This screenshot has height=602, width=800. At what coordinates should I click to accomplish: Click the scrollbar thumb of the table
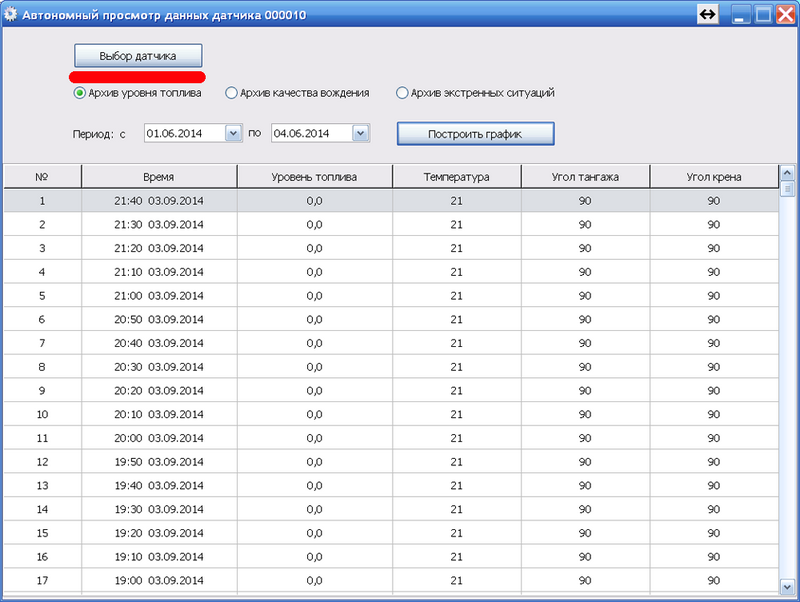(x=787, y=189)
